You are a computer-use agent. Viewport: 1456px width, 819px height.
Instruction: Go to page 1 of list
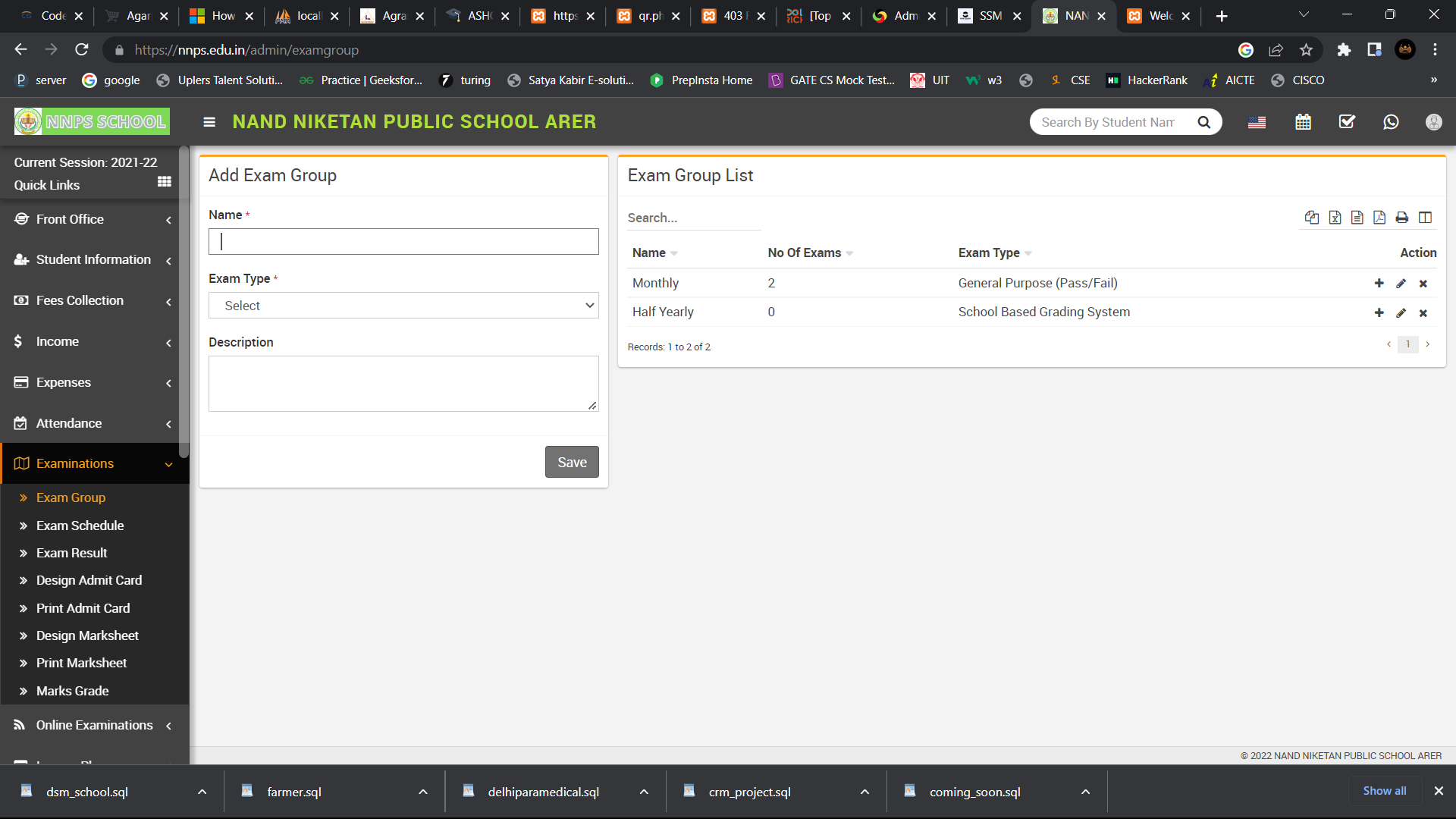click(x=1408, y=344)
